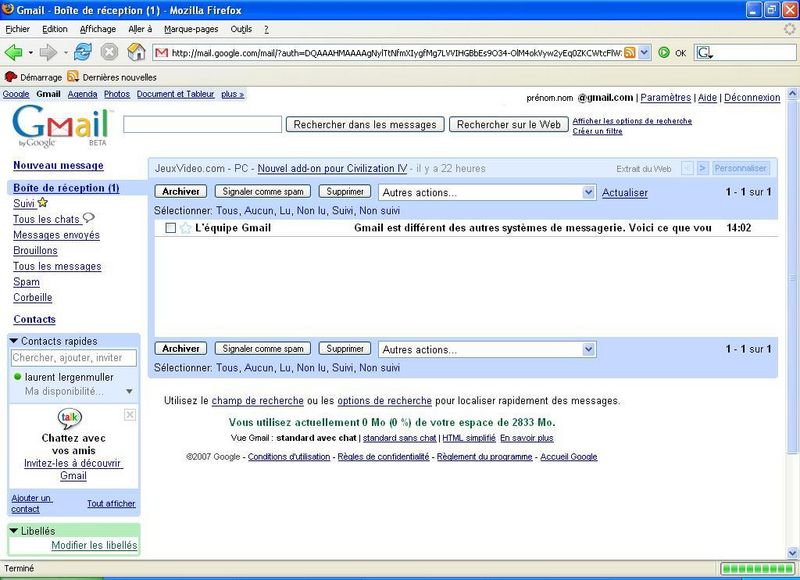Click the yellow star next to Suivi
Screen dimensions: 800x580
click(43, 203)
